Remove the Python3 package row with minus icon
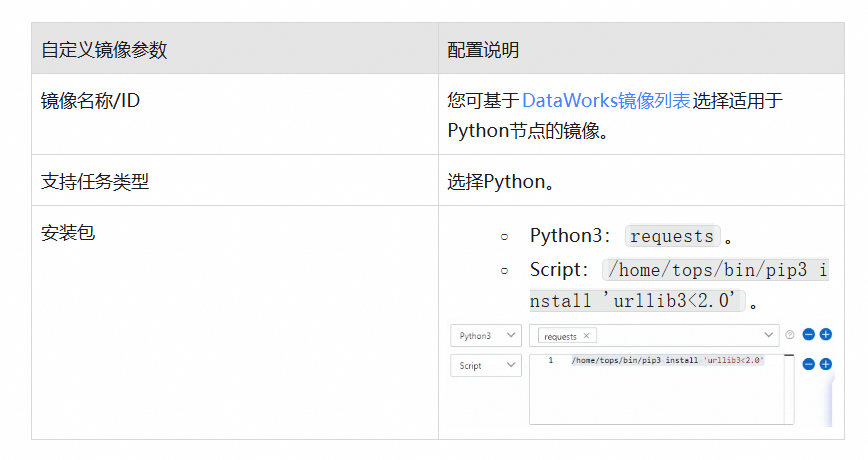Viewport: 868px width, 460px height. coord(808,334)
